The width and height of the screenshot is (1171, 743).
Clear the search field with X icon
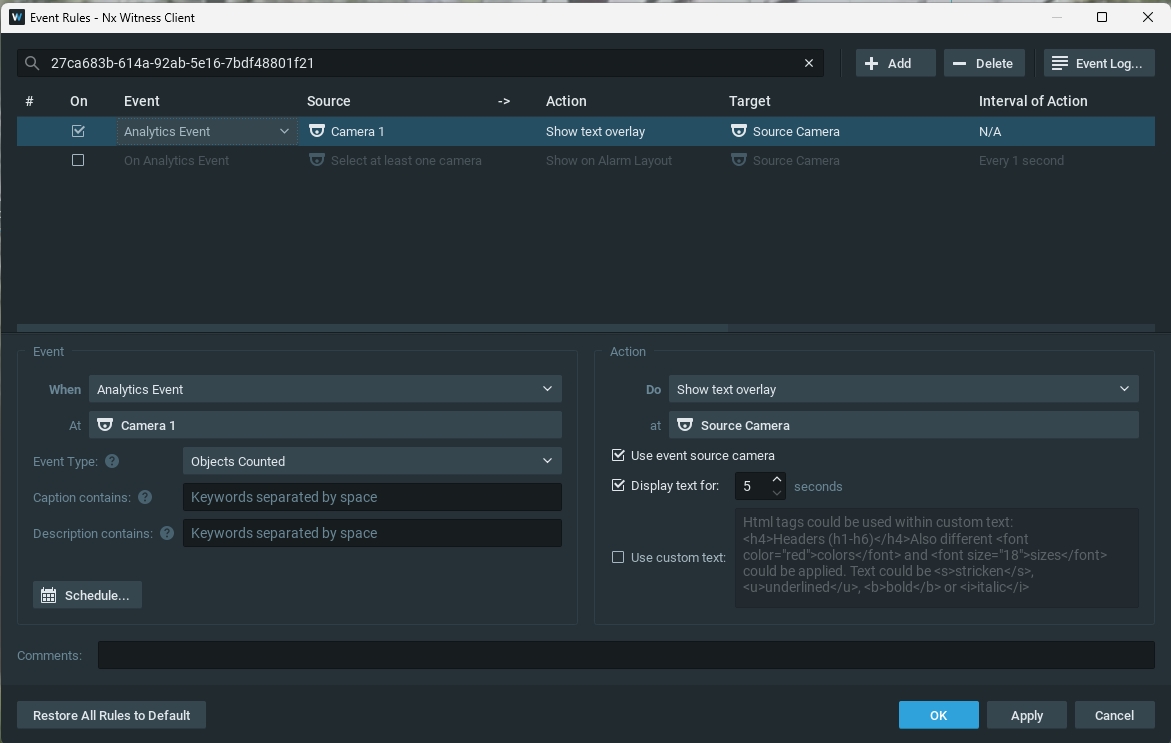coord(809,63)
